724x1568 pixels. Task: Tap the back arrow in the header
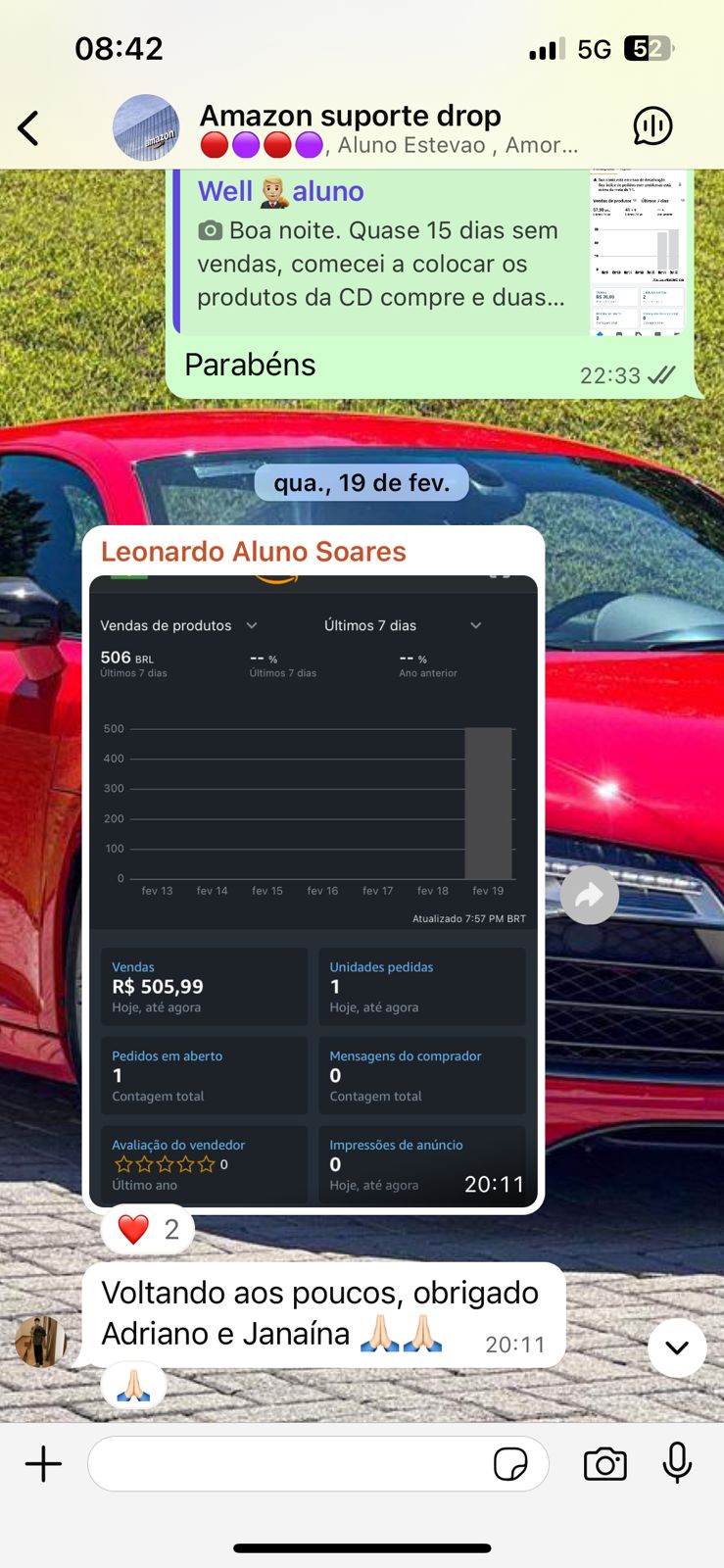29,127
